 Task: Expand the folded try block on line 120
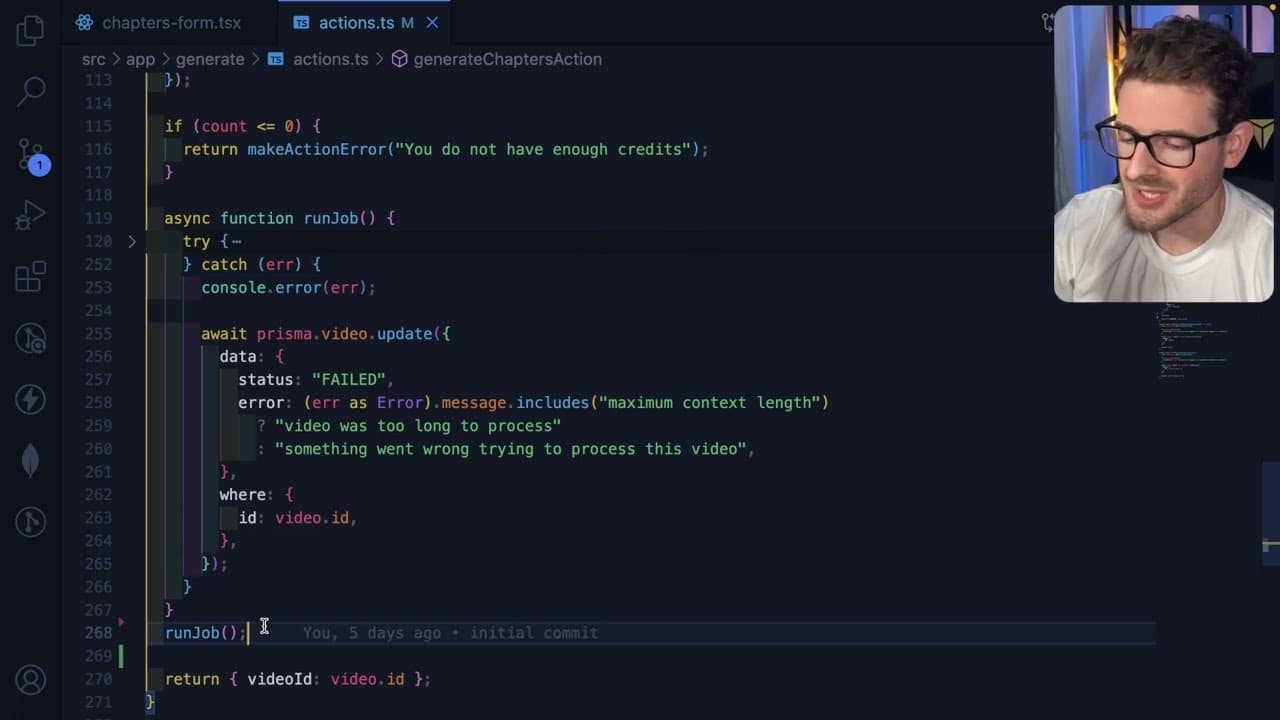132,241
